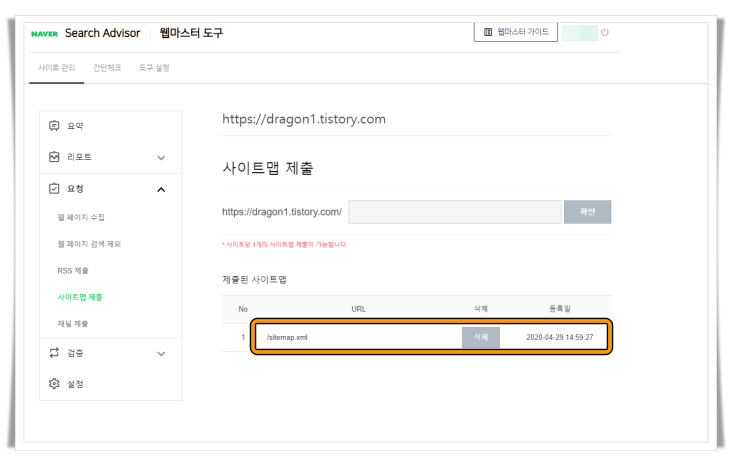The height and width of the screenshot is (466, 732).
Task: Click the power logout icon
Action: (605, 32)
